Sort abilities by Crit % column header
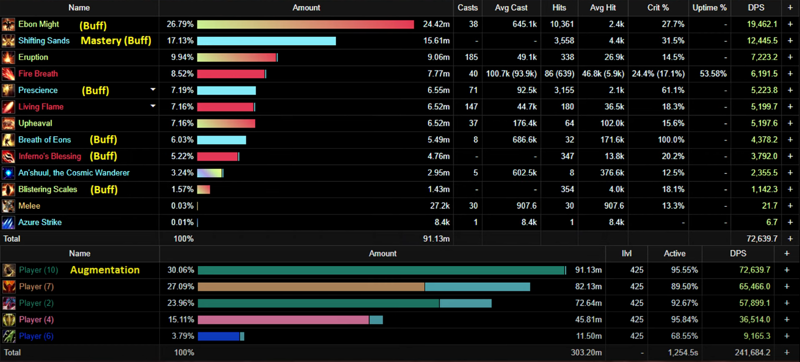800x362 pixels. [x=658, y=8]
